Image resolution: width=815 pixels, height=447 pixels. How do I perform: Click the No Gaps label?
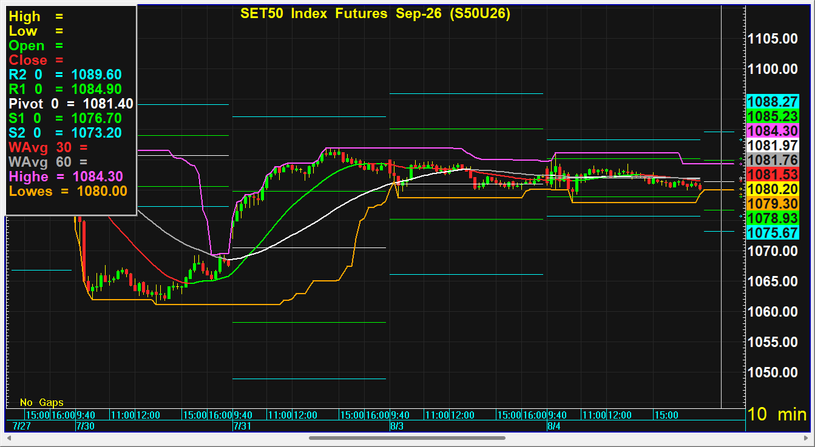pyautogui.click(x=42, y=402)
